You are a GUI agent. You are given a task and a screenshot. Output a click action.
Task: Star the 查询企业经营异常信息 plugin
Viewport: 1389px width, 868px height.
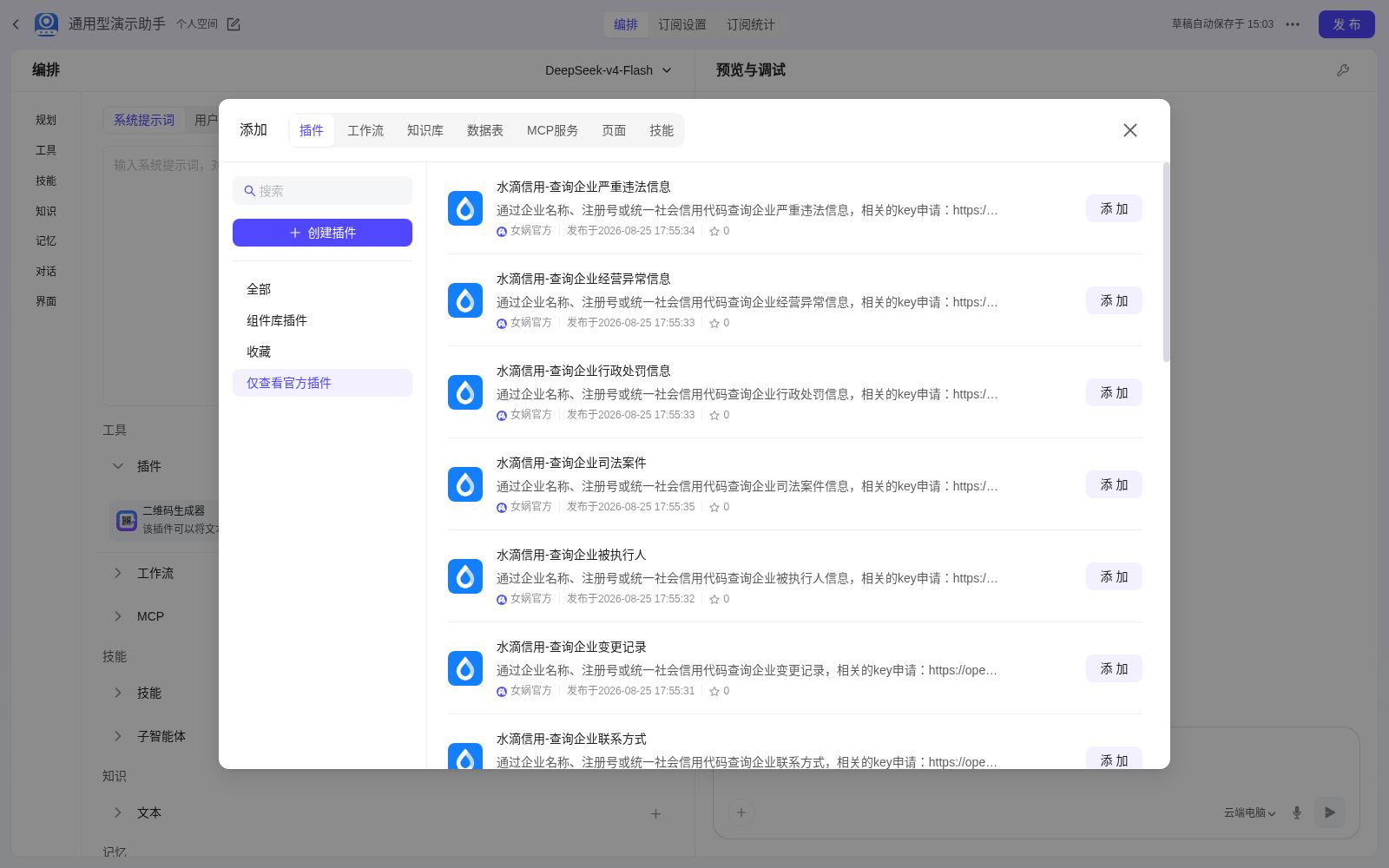click(714, 323)
